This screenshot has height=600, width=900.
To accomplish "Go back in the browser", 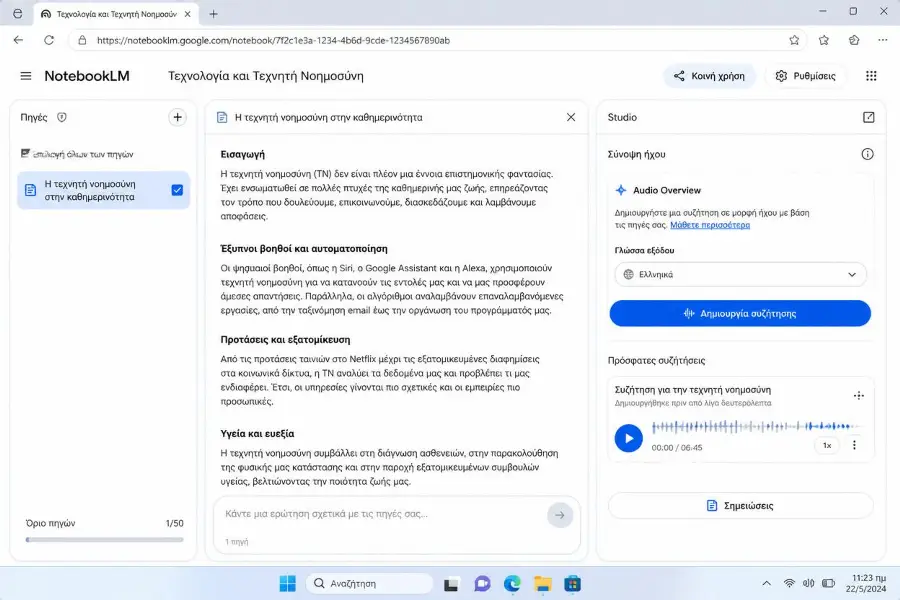I will [18, 40].
